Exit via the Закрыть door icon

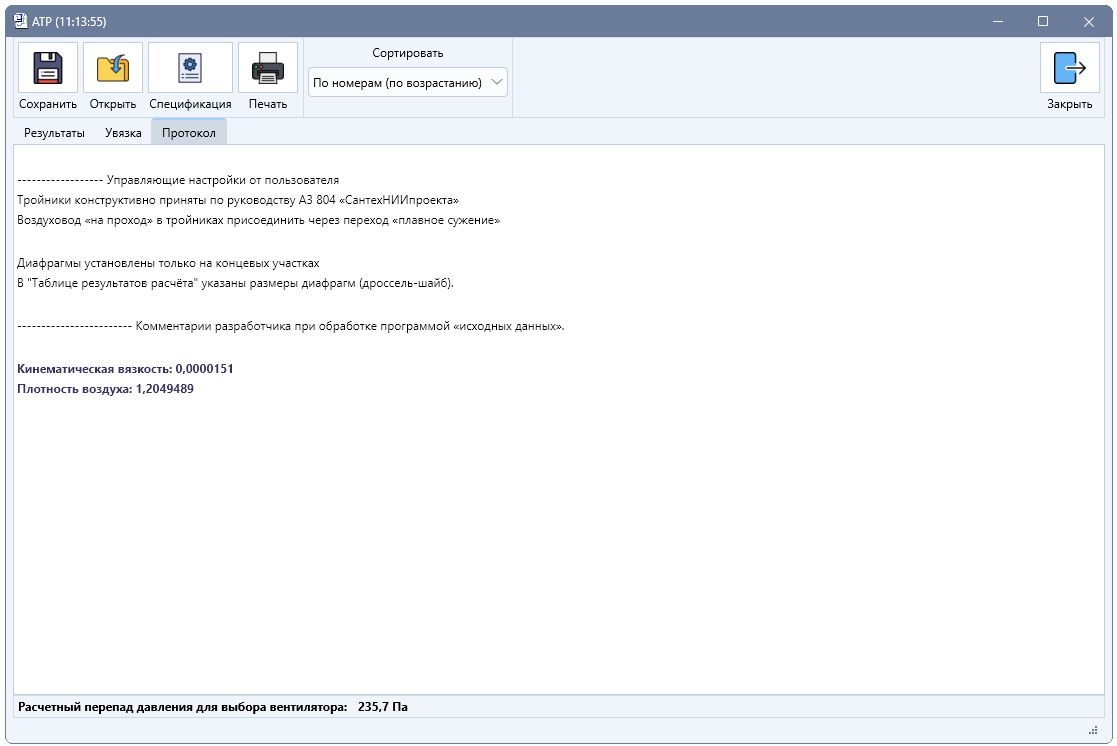1069,68
